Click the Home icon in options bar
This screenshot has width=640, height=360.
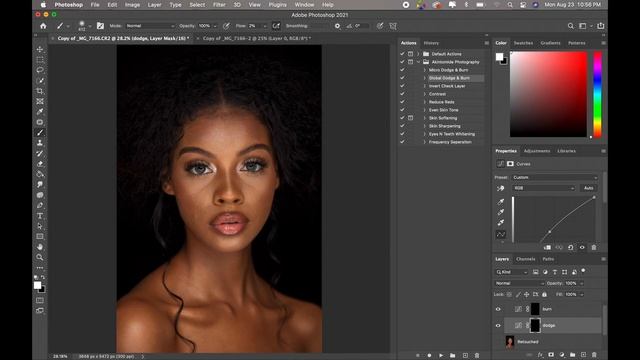pos(43,26)
